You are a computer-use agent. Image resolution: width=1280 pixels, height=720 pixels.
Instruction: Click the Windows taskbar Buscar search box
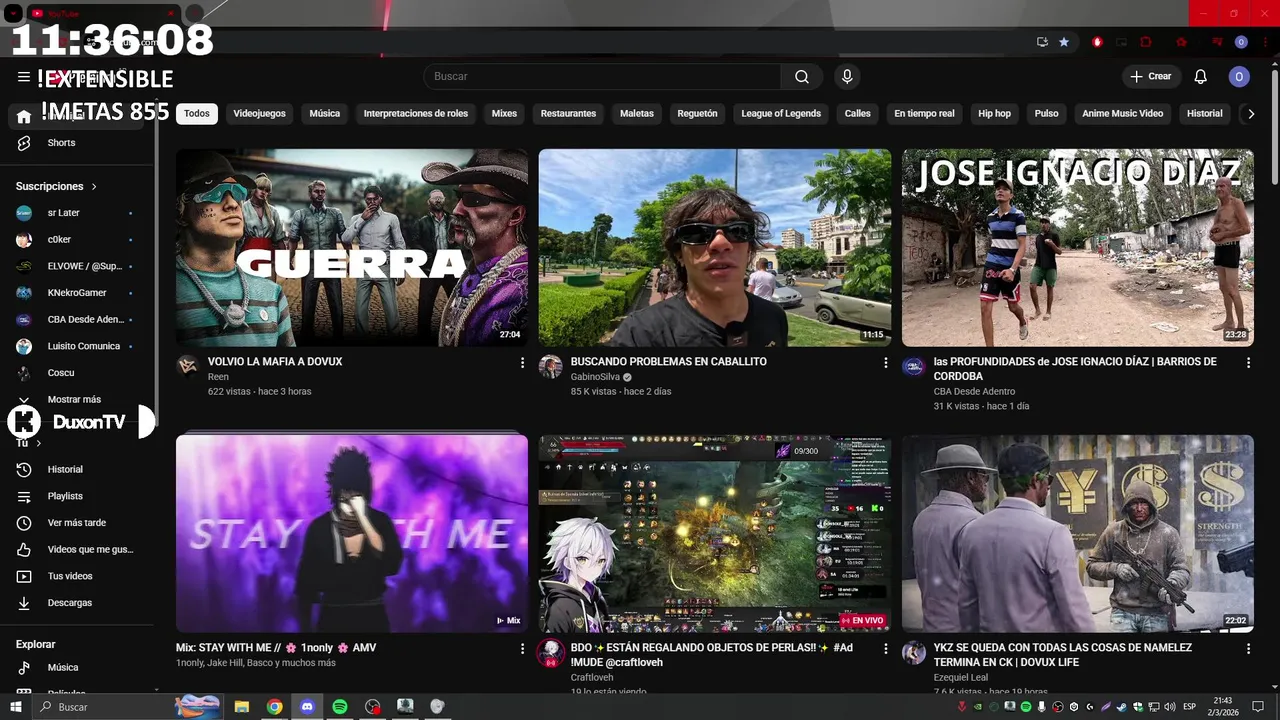(127, 707)
